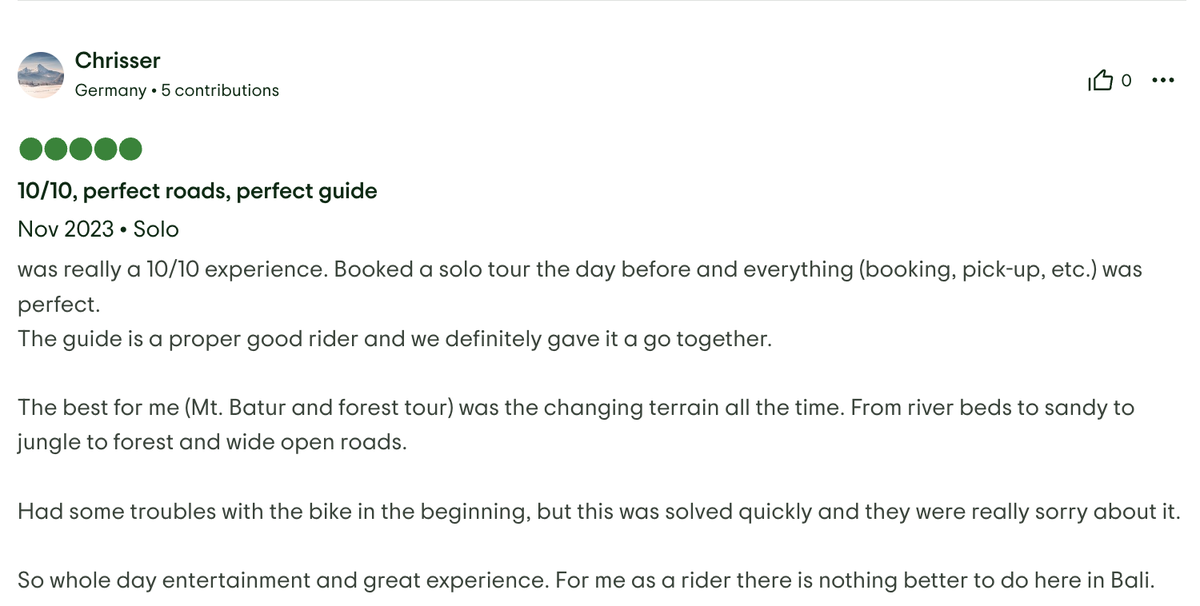Click the 'Solo' trip type label
The image size is (1200, 606).
click(x=156, y=229)
